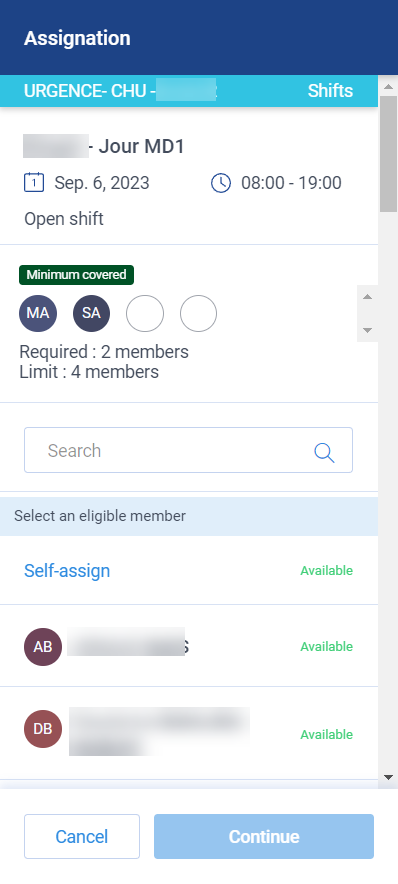Click the first empty member slot circle

pyautogui.click(x=145, y=313)
